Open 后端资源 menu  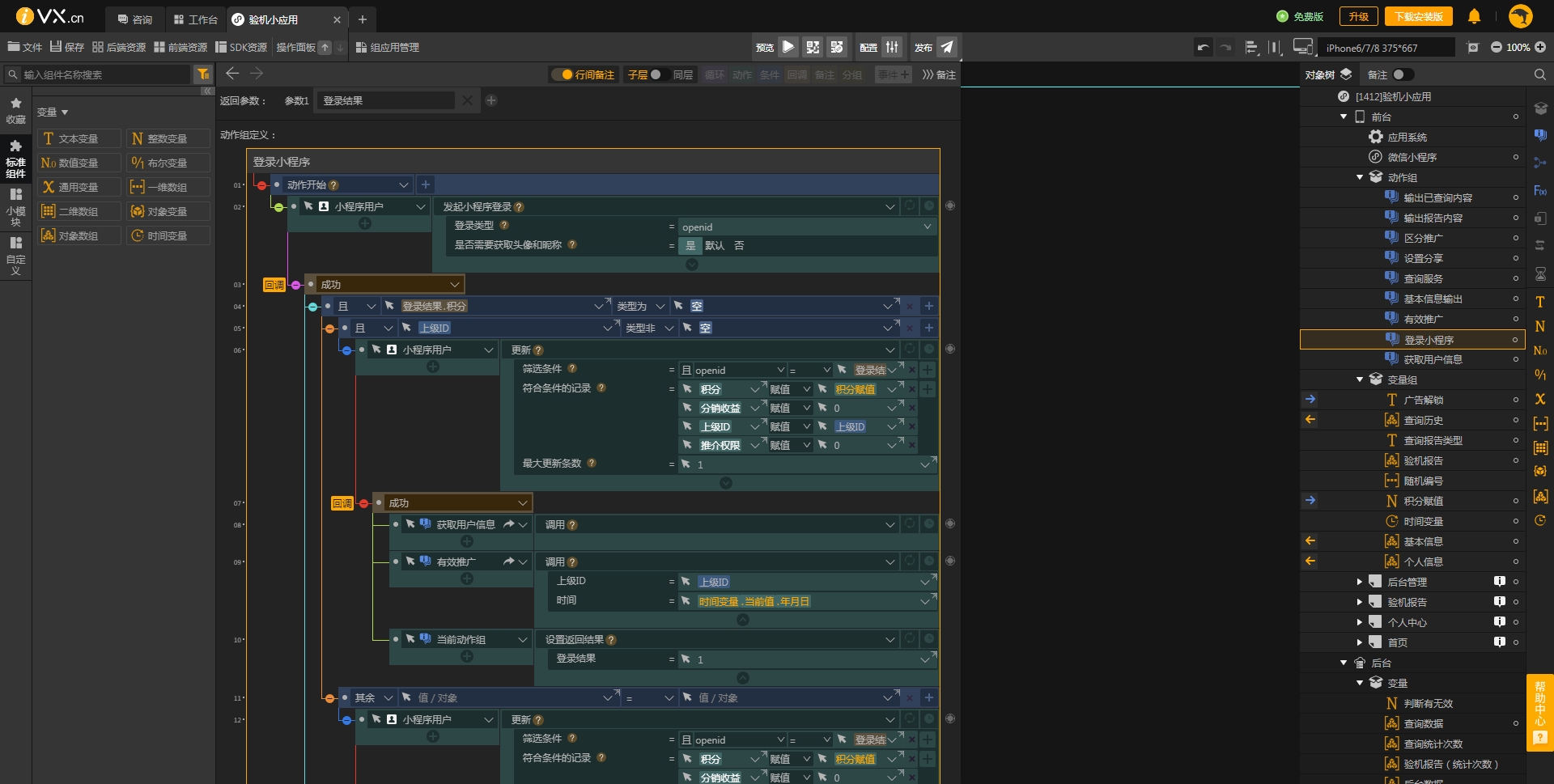click(119, 47)
